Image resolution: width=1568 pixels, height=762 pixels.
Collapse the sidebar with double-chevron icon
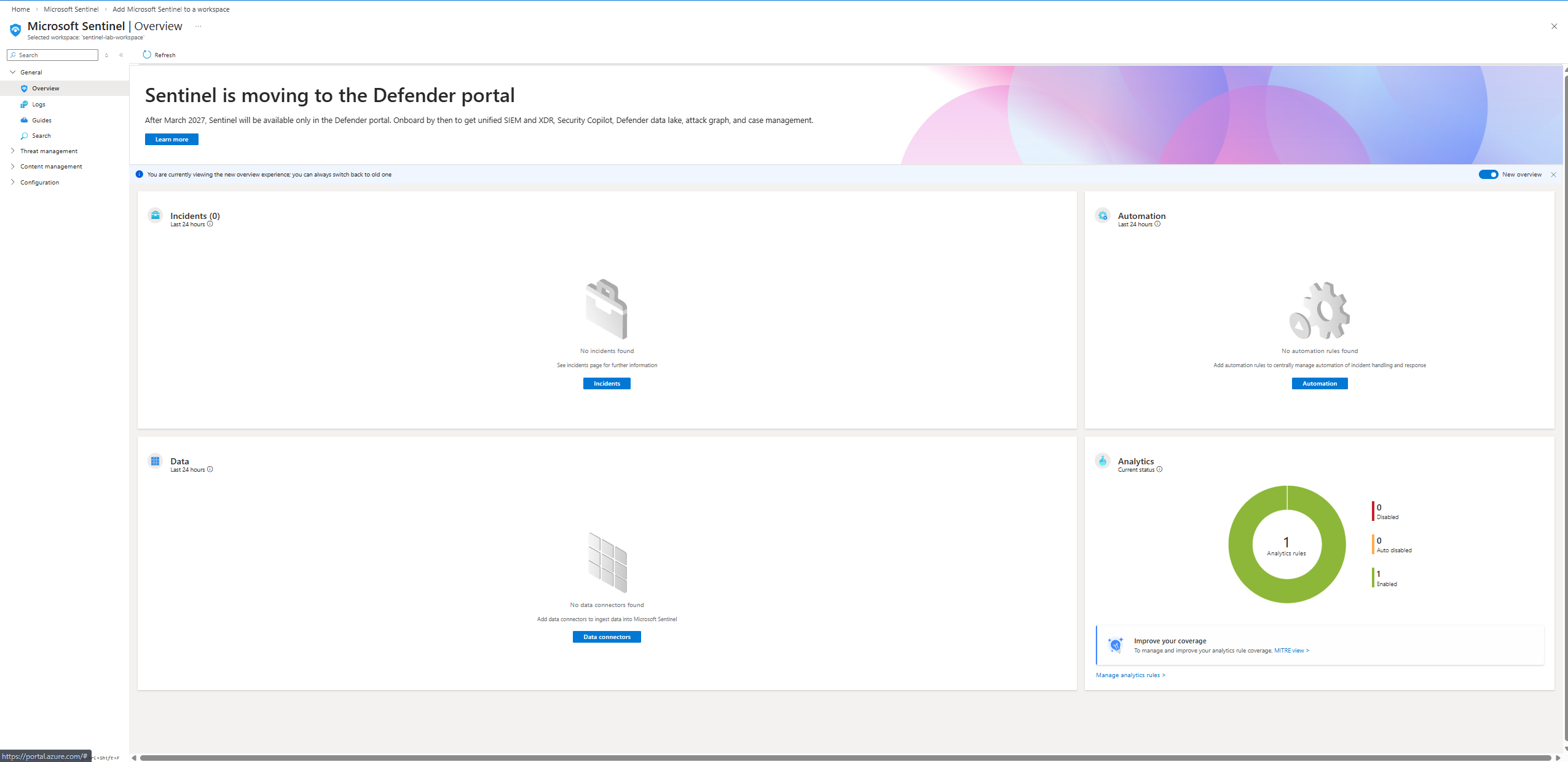[121, 55]
